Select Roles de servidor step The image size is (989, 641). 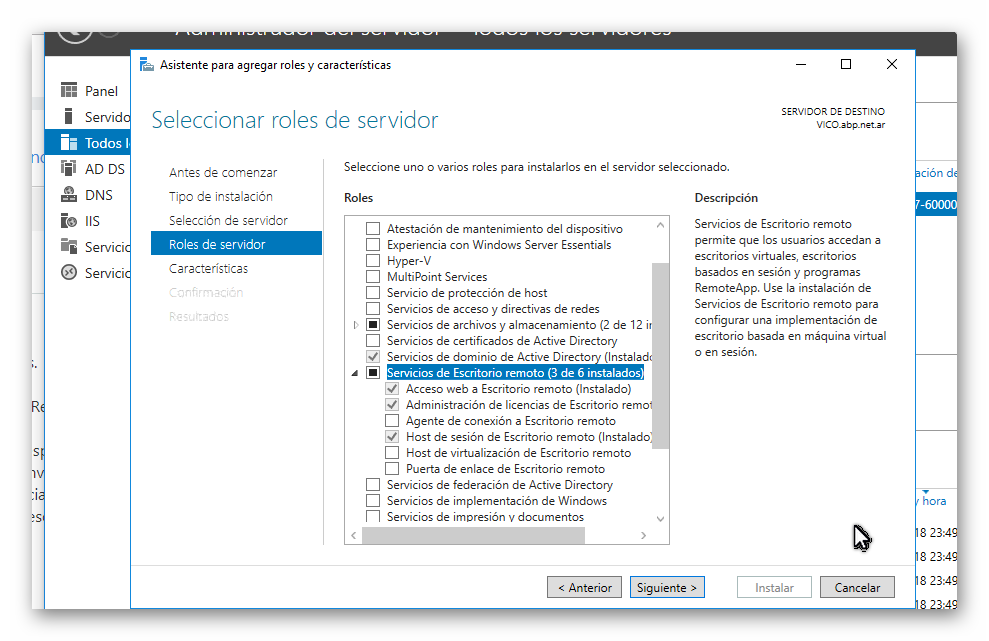click(237, 244)
